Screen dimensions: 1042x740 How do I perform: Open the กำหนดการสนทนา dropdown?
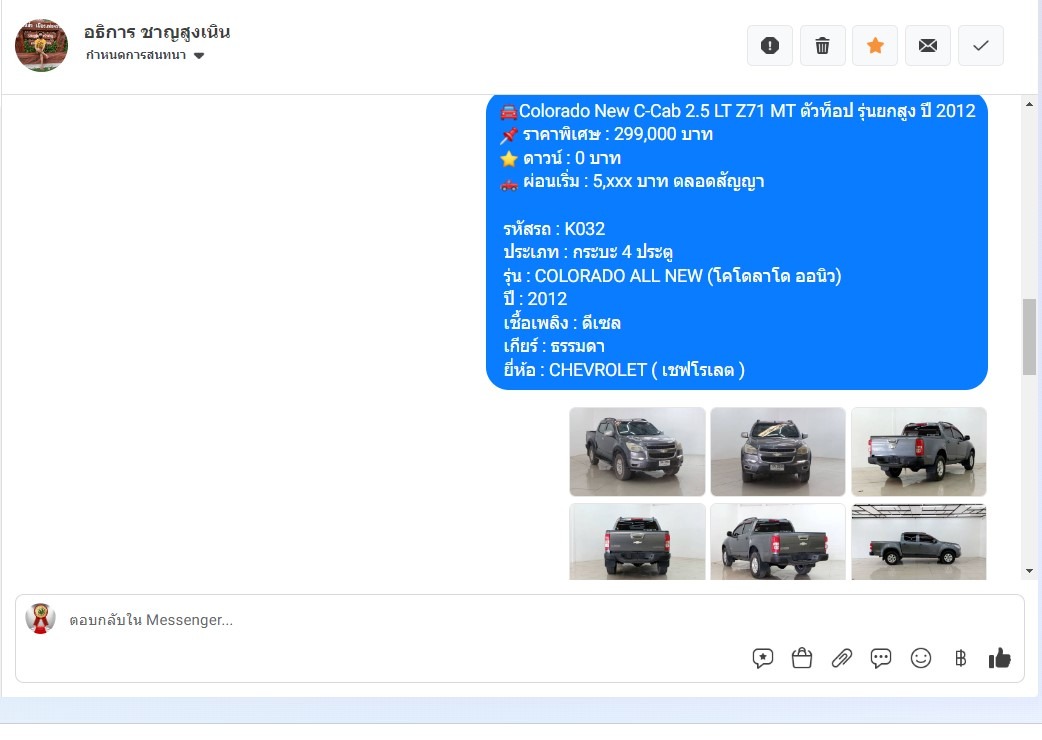click(145, 55)
